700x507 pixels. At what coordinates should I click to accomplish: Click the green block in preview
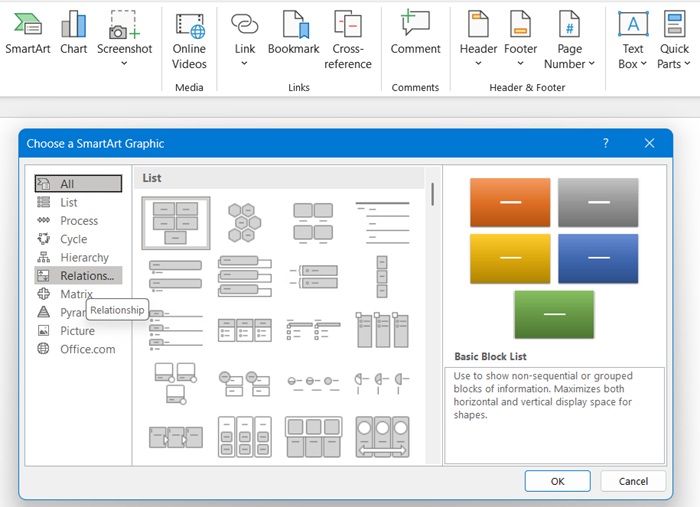coord(554,314)
